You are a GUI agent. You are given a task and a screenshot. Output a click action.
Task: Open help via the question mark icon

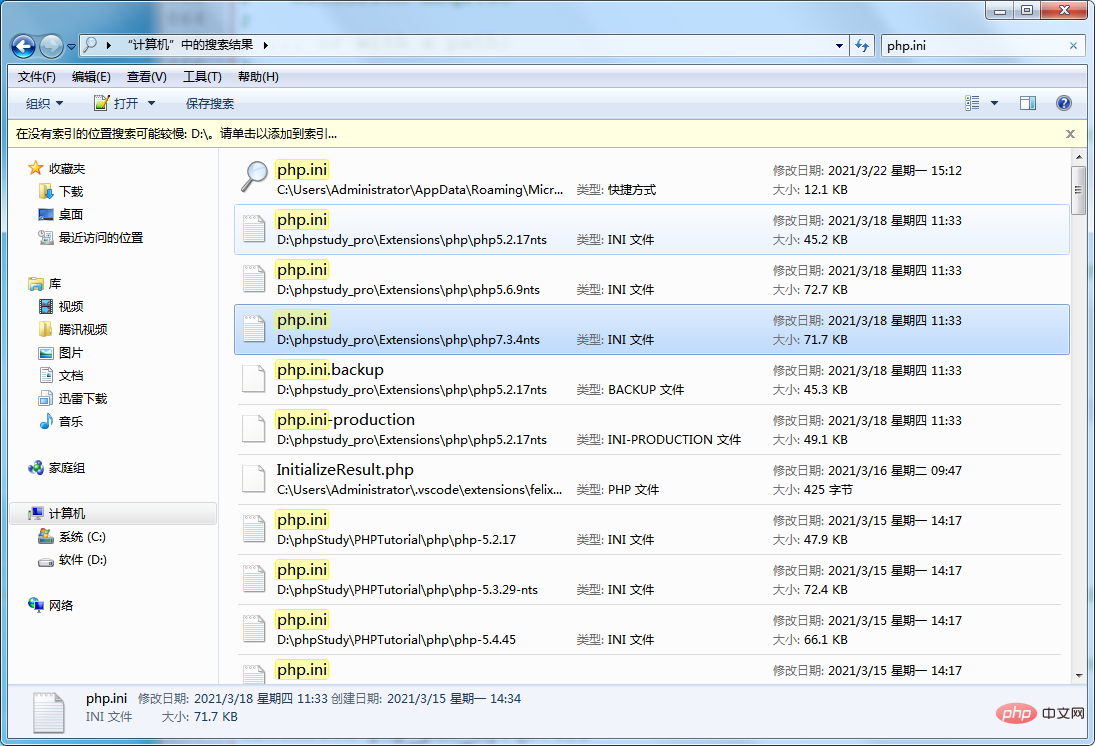tap(1064, 103)
